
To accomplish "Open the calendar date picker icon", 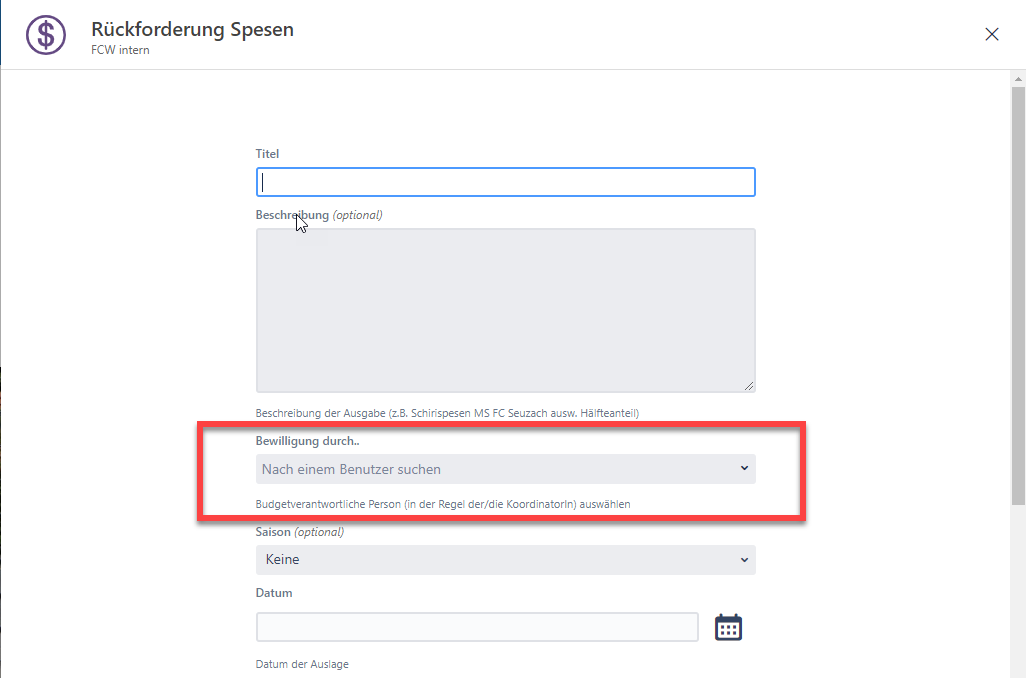I will 728,627.
